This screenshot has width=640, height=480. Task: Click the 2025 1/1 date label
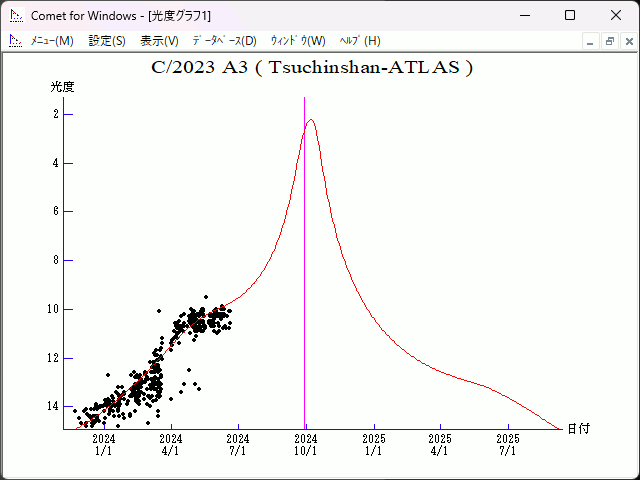coord(374,445)
